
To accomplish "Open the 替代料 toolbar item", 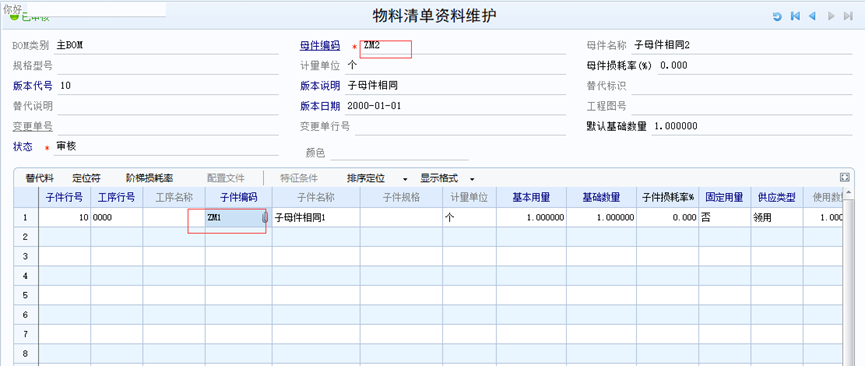I will 39,178.
